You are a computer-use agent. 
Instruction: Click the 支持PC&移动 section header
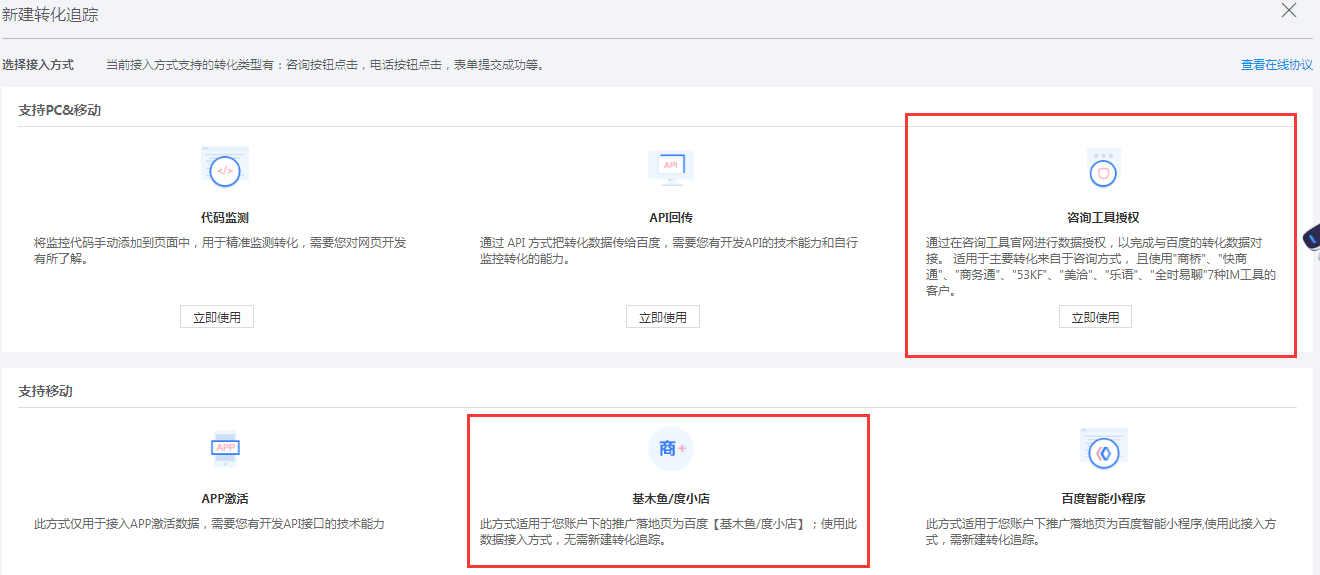tap(59, 110)
